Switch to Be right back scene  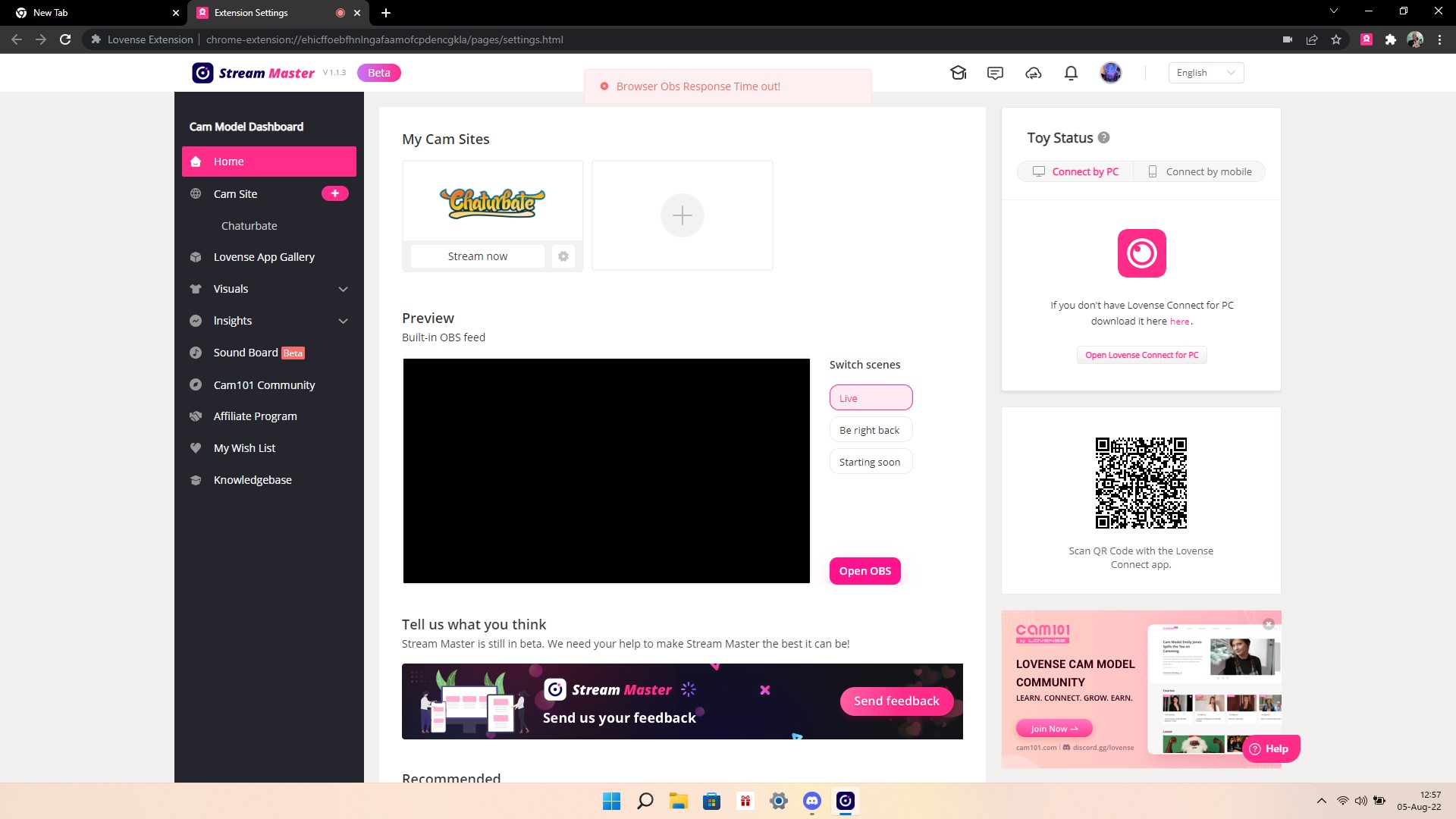871,430
